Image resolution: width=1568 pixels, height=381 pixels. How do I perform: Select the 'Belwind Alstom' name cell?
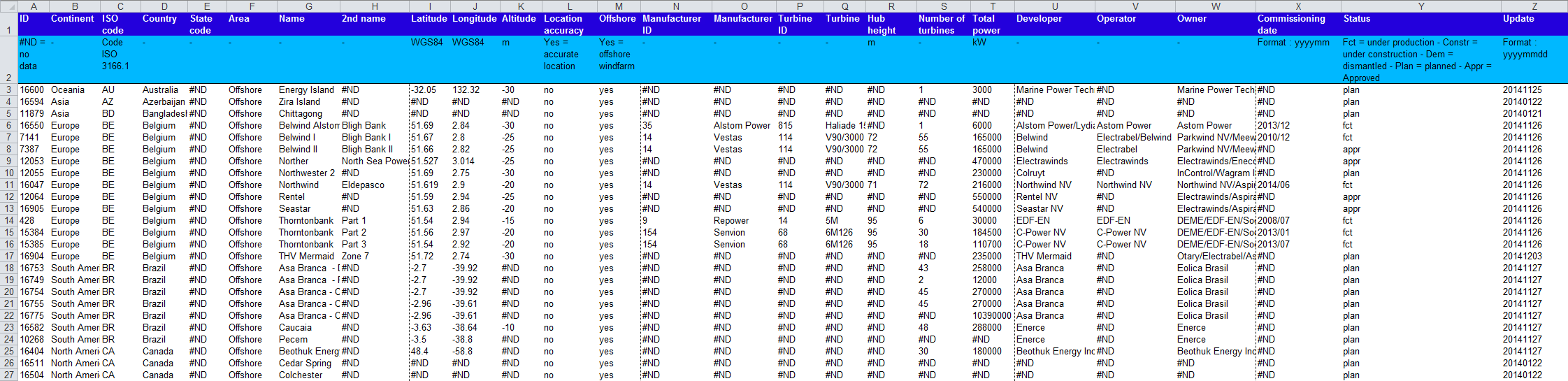(x=308, y=126)
